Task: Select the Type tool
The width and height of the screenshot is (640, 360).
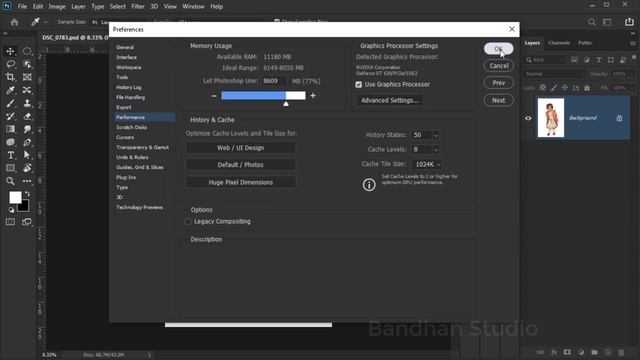Action: (x=10, y=156)
